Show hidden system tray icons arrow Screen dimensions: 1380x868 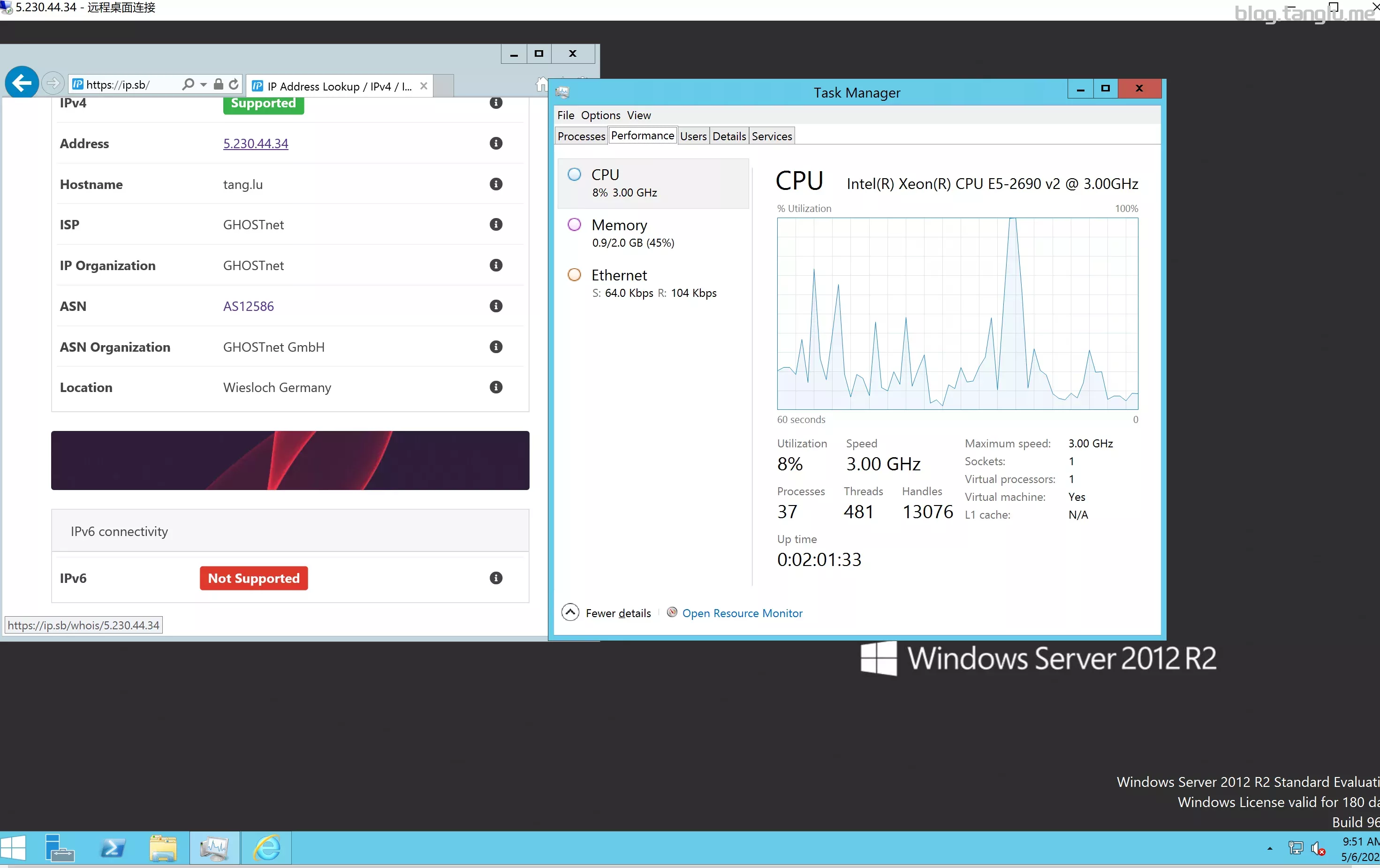(1269, 848)
